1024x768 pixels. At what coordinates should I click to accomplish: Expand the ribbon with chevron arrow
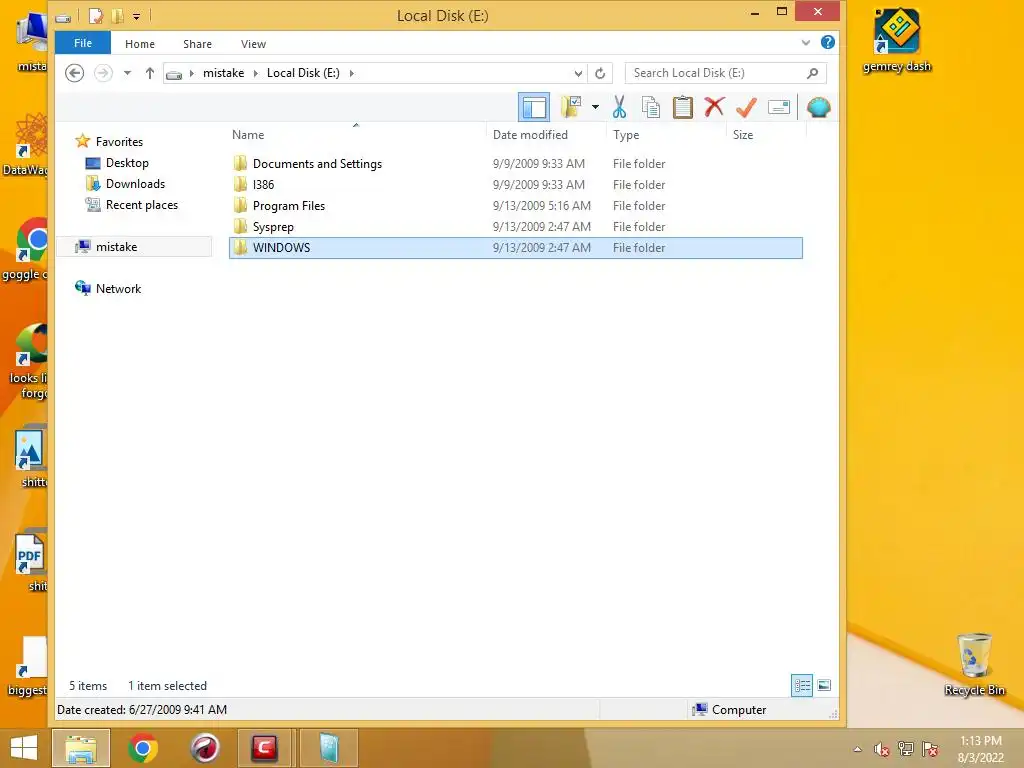click(806, 42)
